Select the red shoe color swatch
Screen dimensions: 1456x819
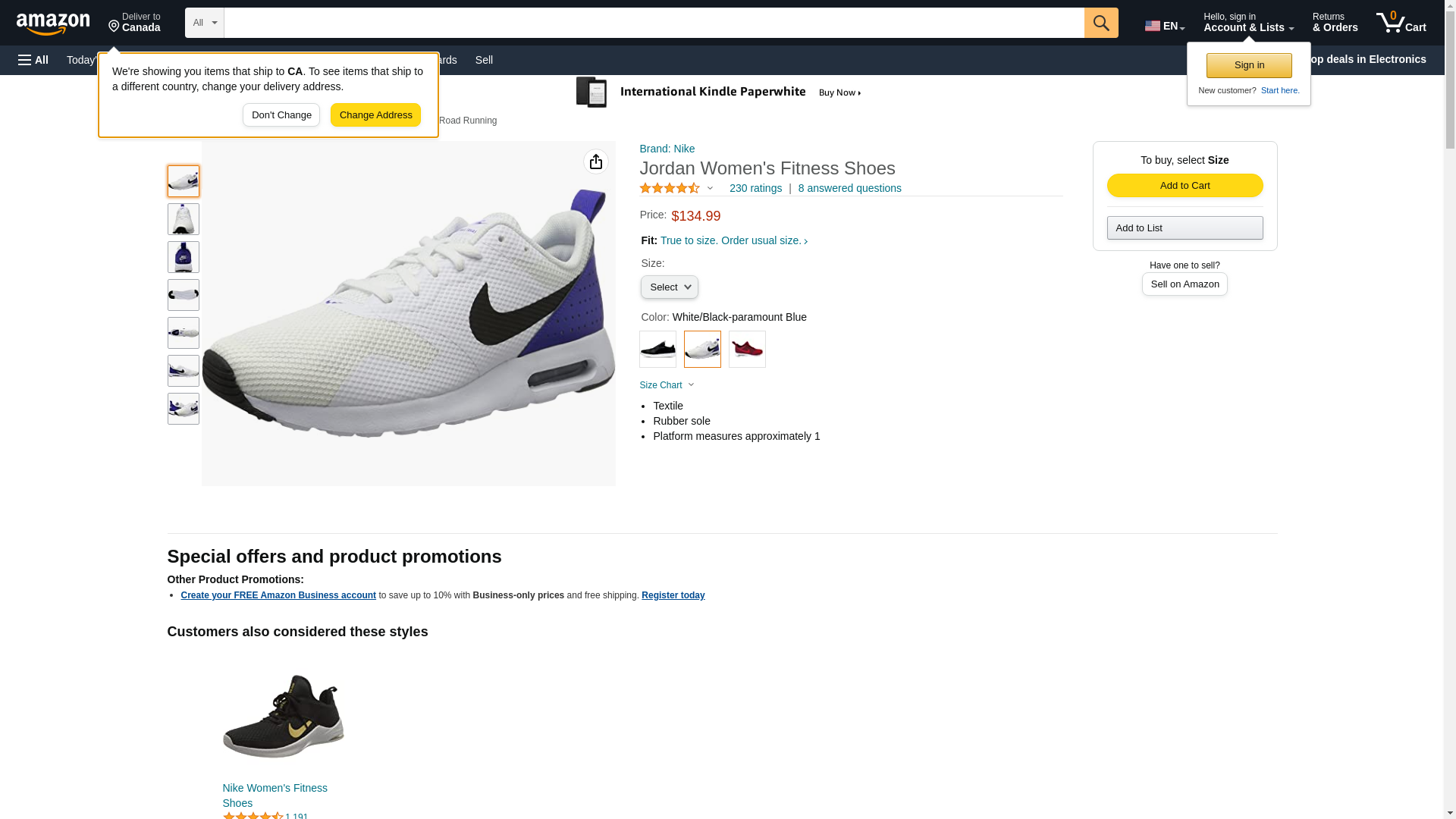click(x=747, y=349)
